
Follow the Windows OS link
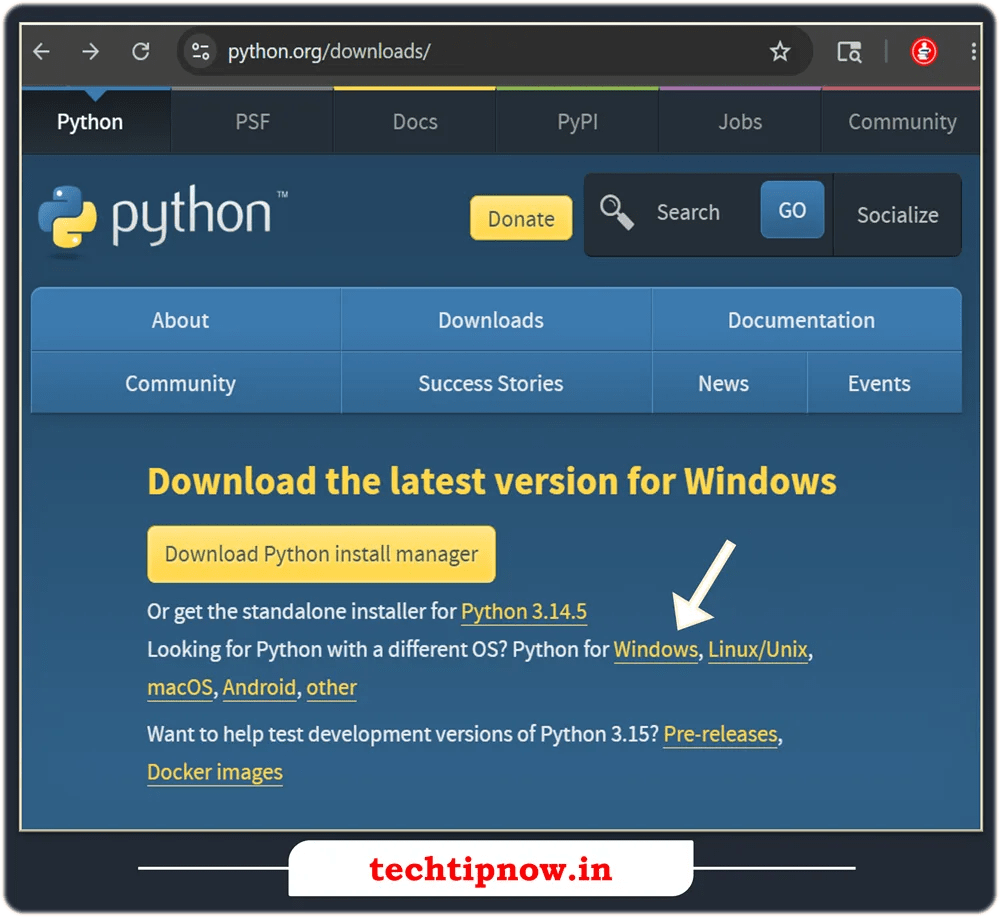tap(656, 650)
